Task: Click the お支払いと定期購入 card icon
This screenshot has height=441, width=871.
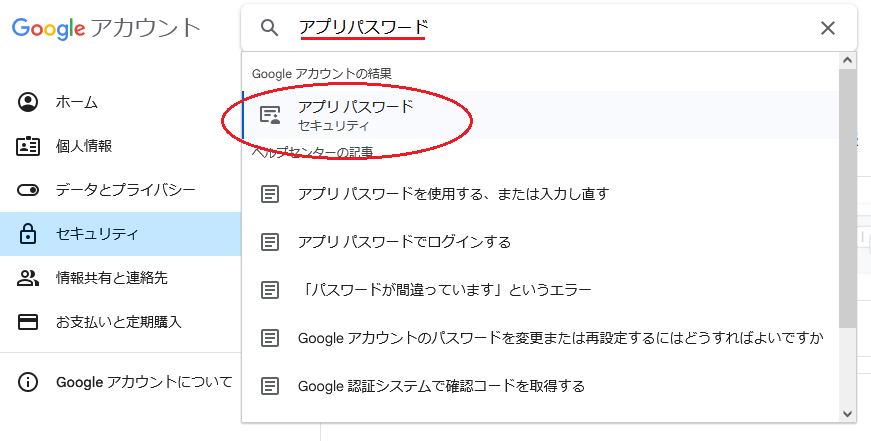Action: pos(28,322)
